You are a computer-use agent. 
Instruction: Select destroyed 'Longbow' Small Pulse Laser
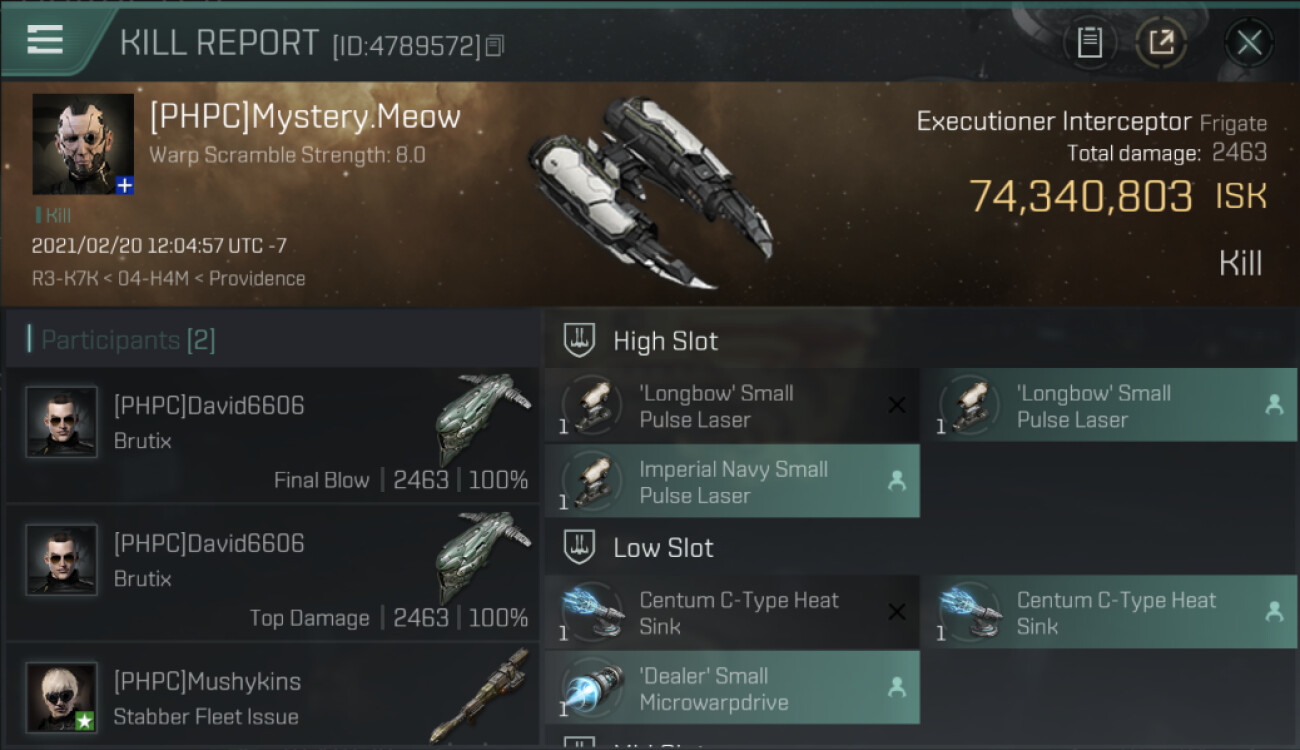(x=732, y=406)
